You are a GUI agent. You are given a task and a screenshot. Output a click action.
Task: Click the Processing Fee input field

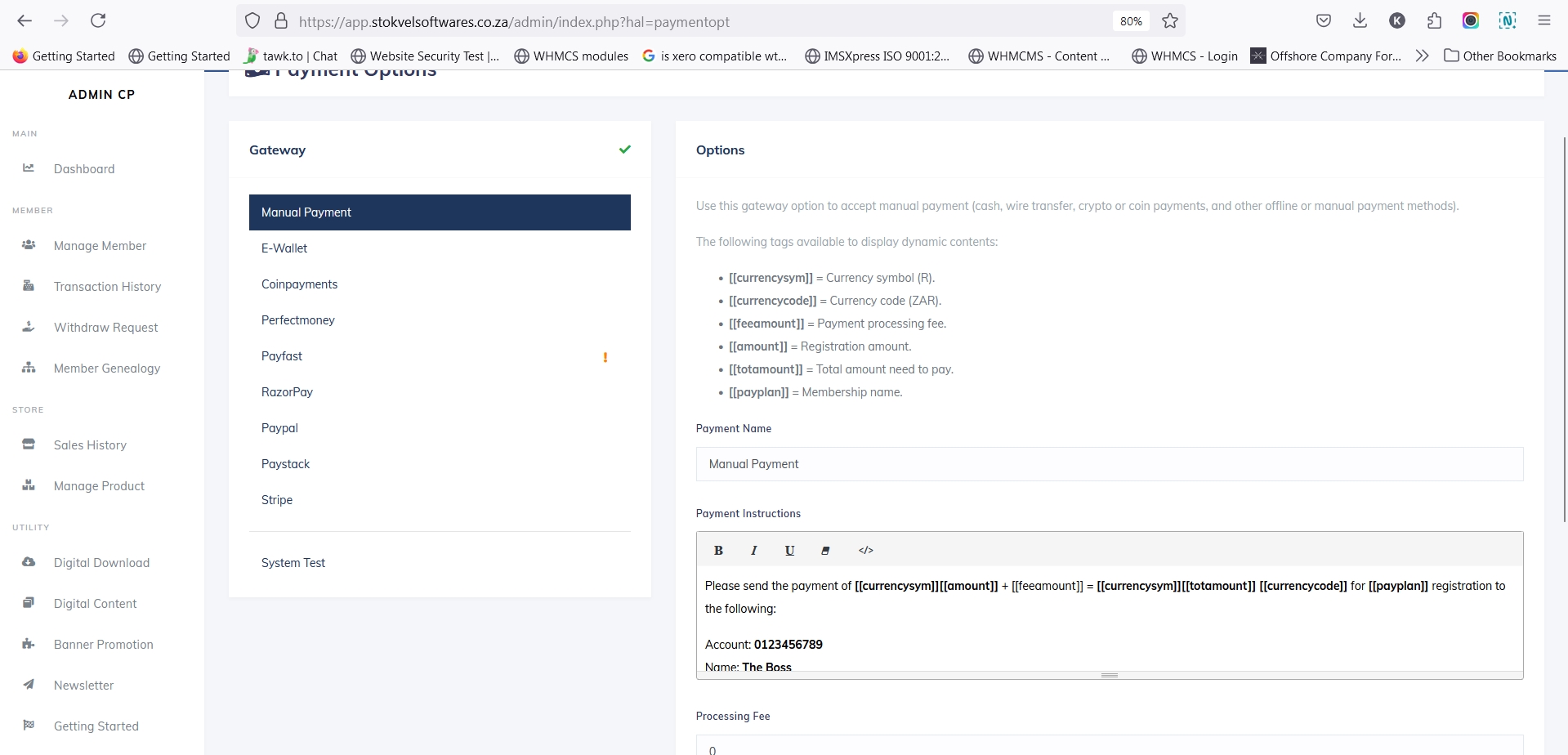click(1110, 745)
